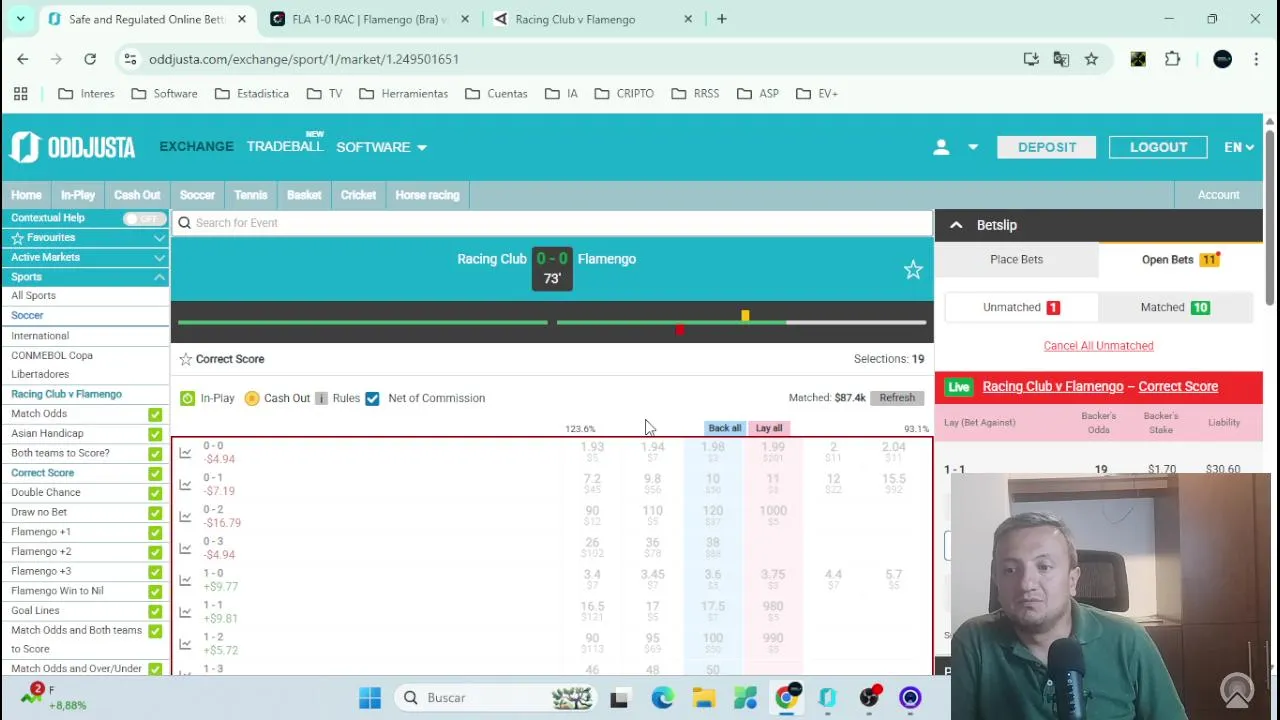Open chart icon for 1 - 2 row
The width and height of the screenshot is (1280, 720).
(185, 645)
